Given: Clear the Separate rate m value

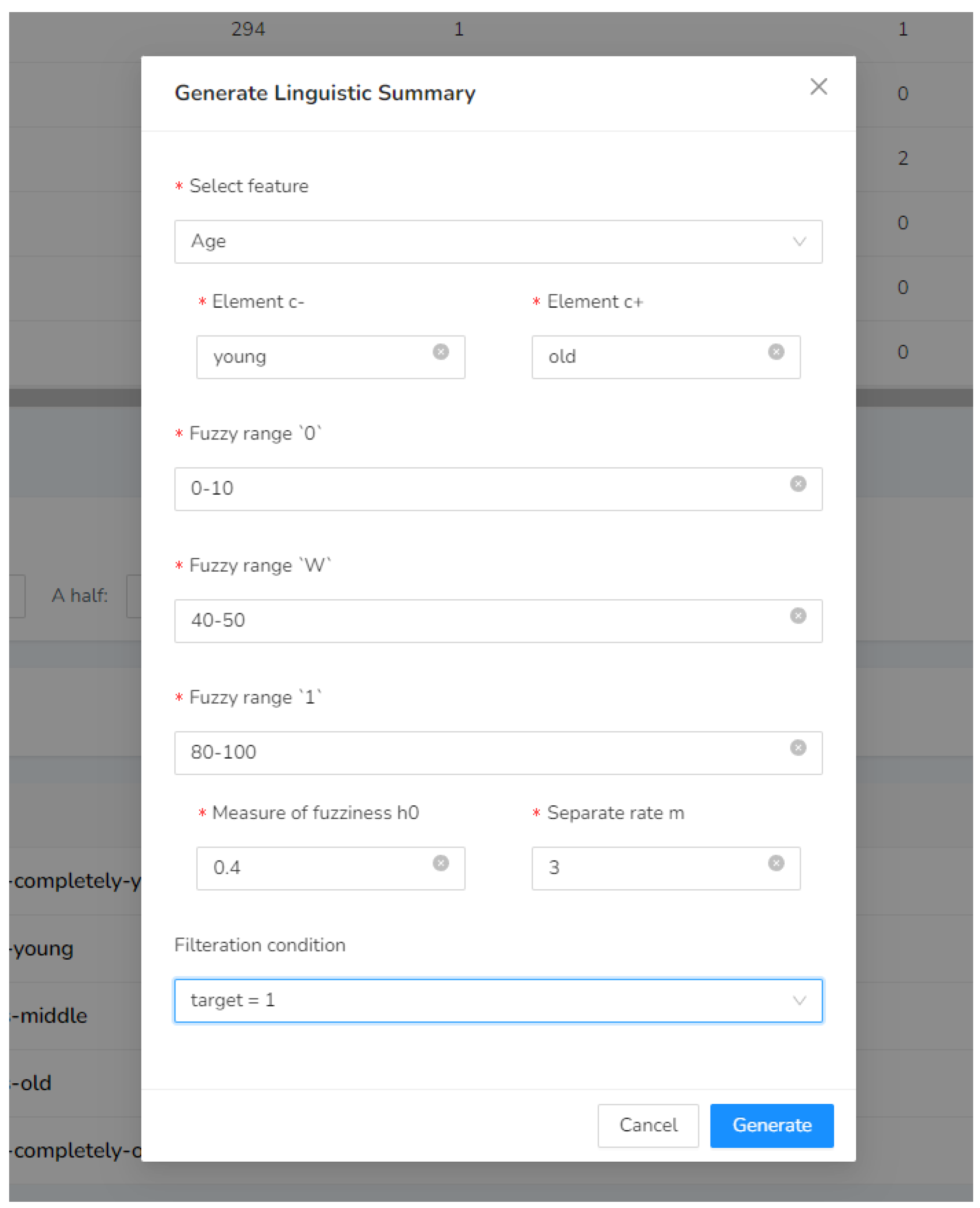Looking at the screenshot, I should pyautogui.click(x=776, y=862).
